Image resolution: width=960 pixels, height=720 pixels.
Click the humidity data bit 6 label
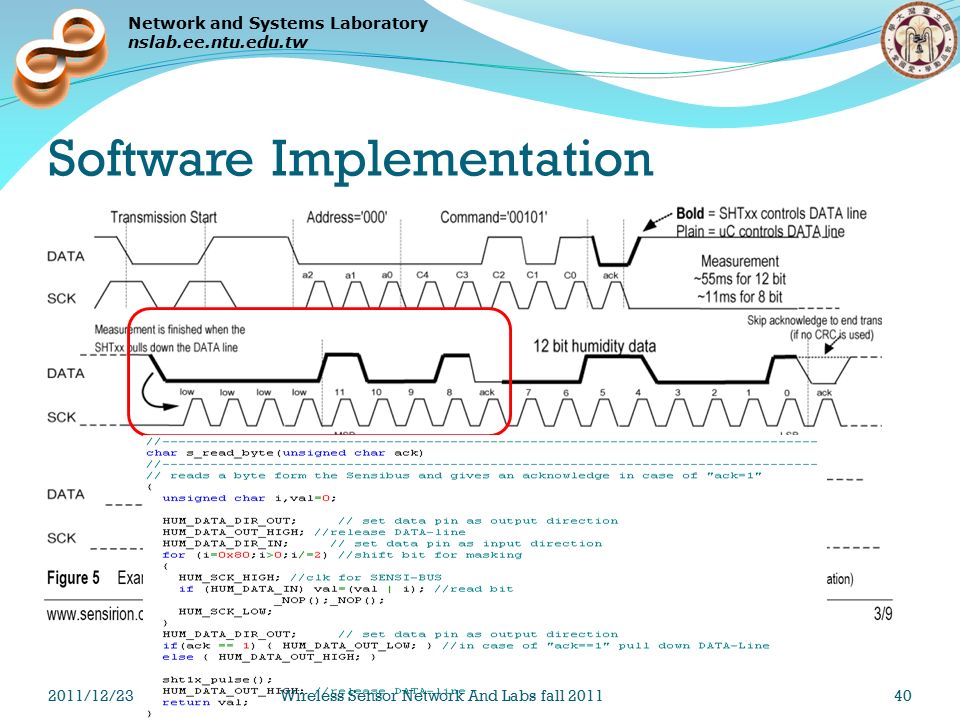pyautogui.click(x=566, y=392)
